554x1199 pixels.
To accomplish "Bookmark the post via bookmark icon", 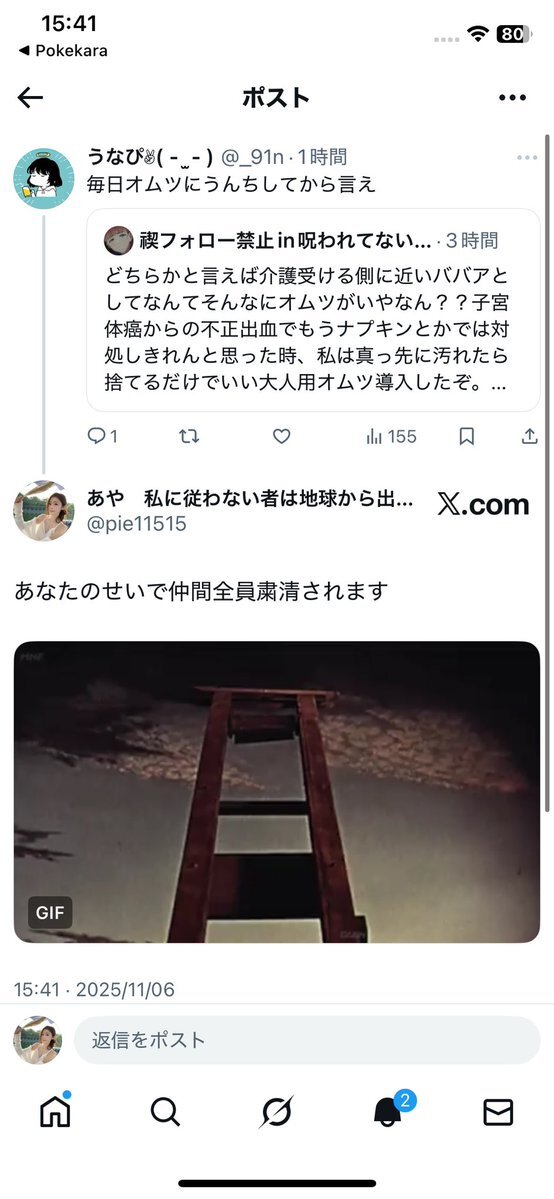I will [467, 436].
